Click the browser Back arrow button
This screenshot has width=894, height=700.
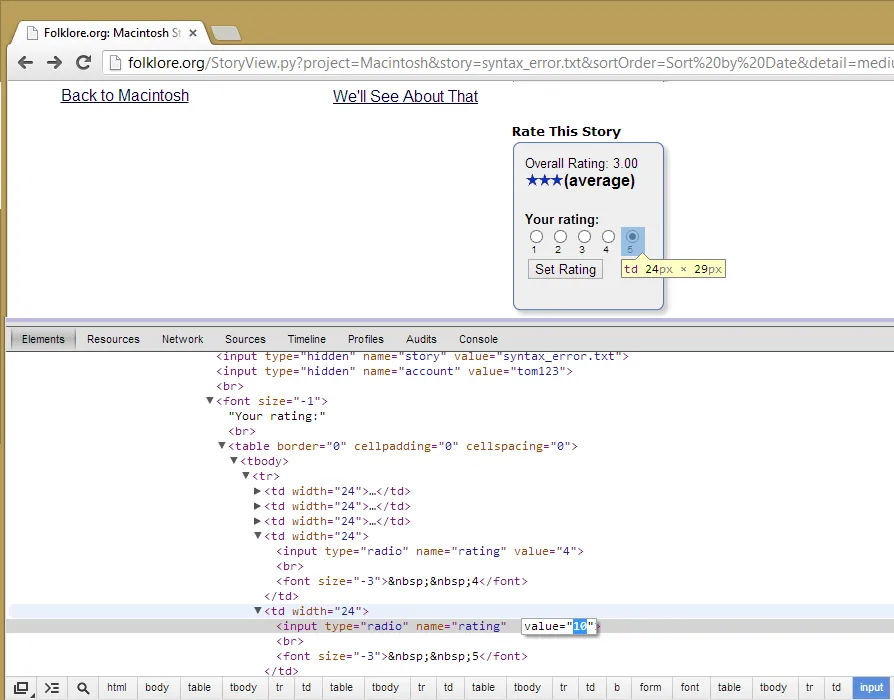click(x=27, y=62)
